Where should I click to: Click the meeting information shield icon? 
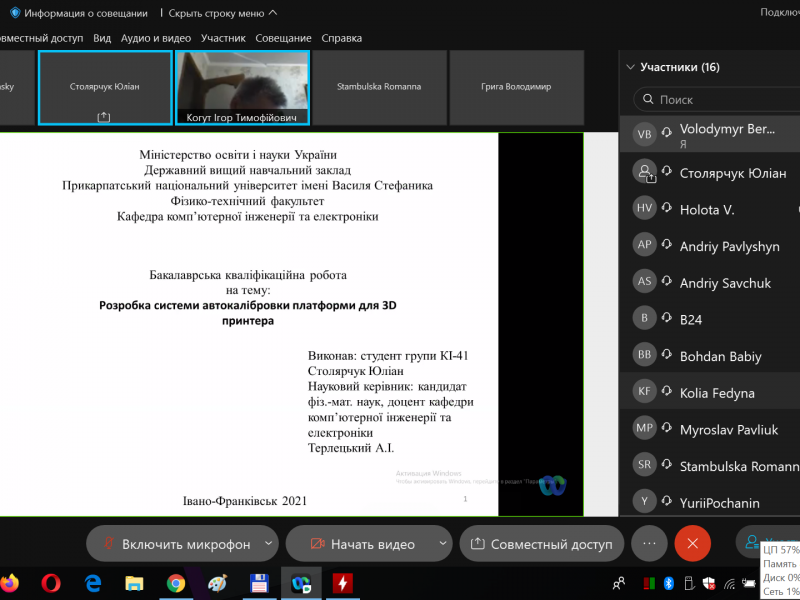[x=14, y=13]
